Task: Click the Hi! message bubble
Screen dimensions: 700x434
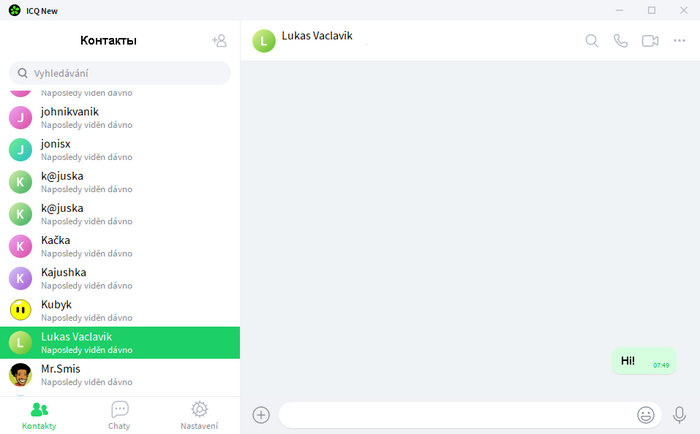Action: click(x=644, y=361)
